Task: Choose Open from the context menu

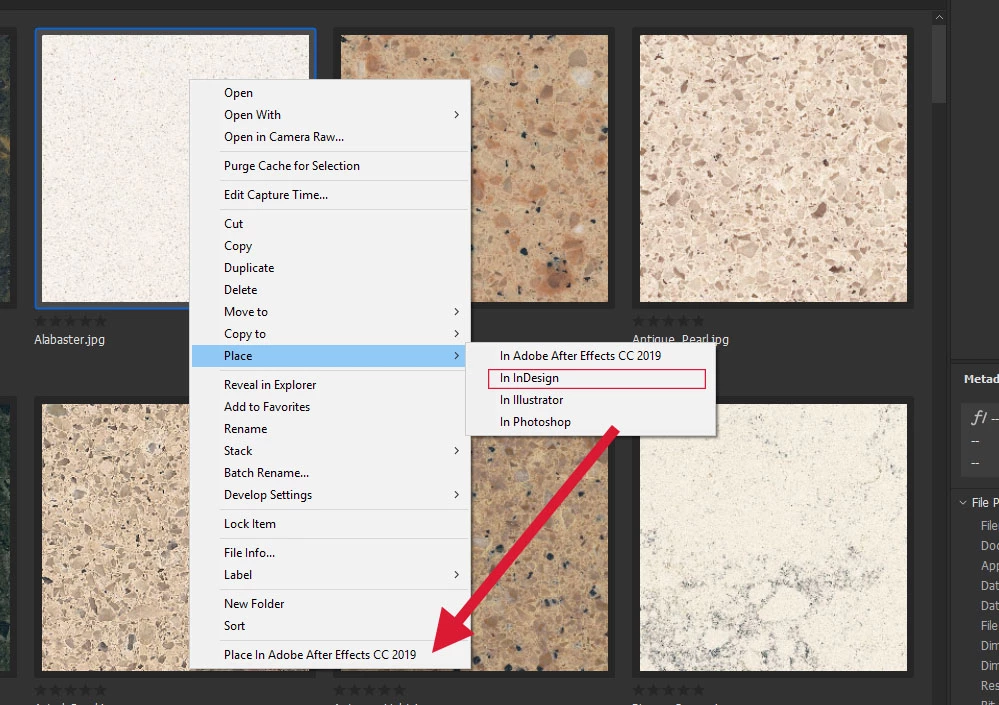Action: coord(330,93)
